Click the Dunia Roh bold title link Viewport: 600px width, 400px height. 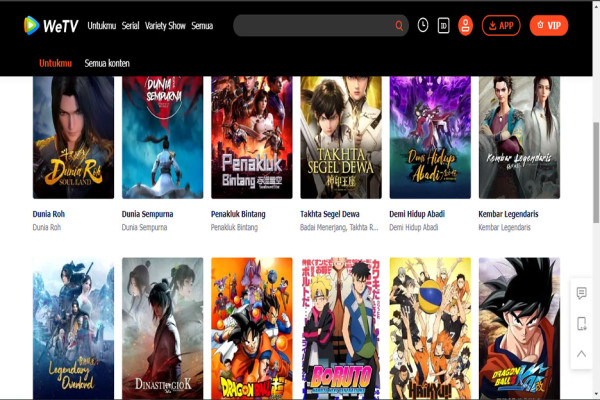pos(49,214)
